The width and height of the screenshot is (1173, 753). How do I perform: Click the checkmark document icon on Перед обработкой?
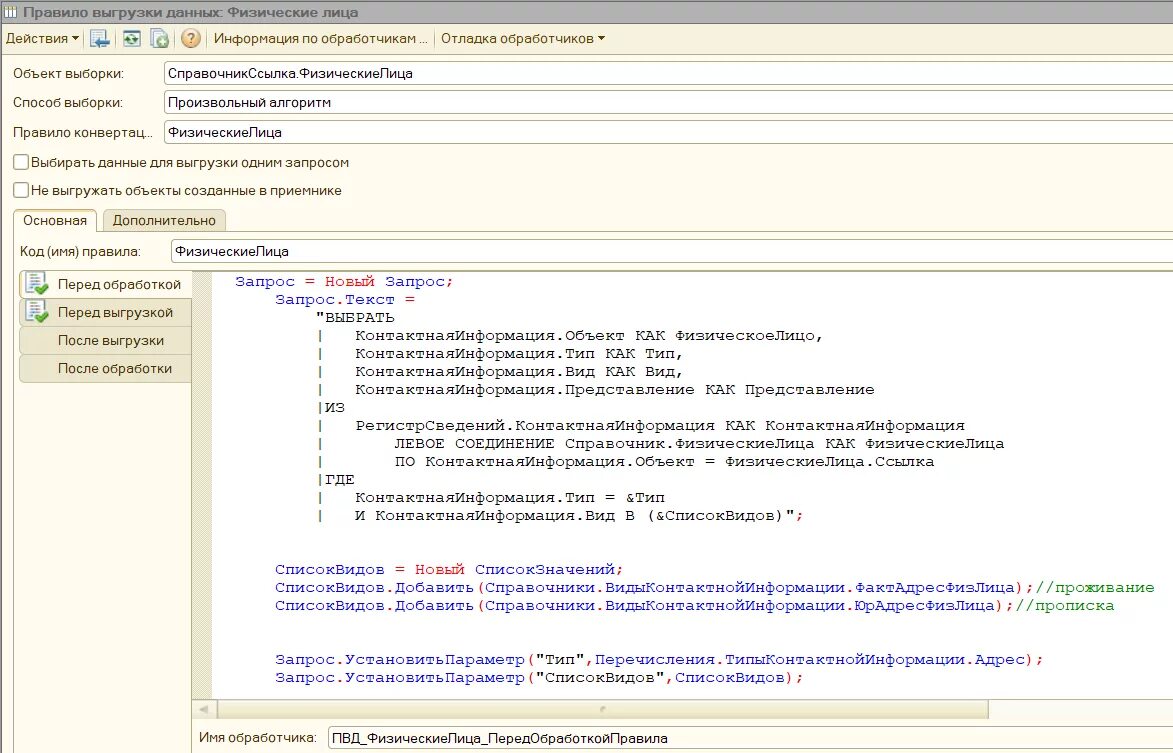(36, 283)
